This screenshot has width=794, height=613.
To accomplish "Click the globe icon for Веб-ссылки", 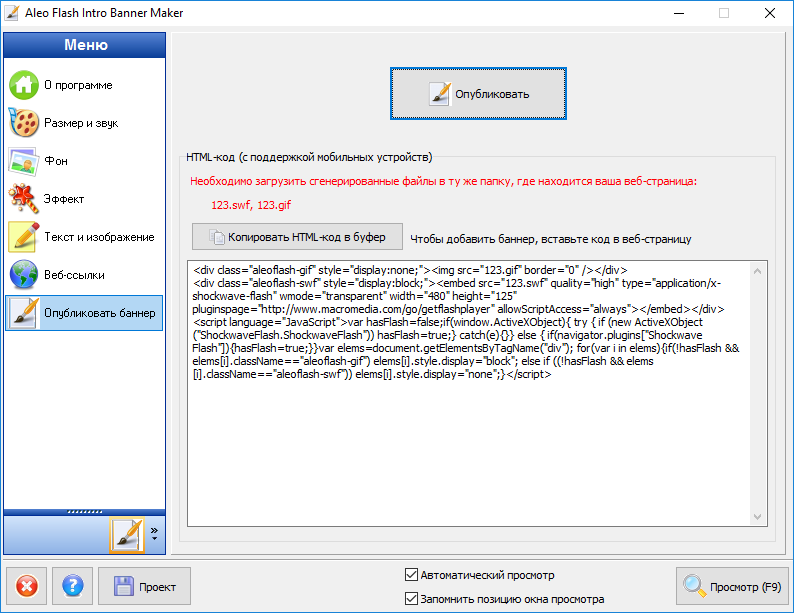I will point(24,275).
